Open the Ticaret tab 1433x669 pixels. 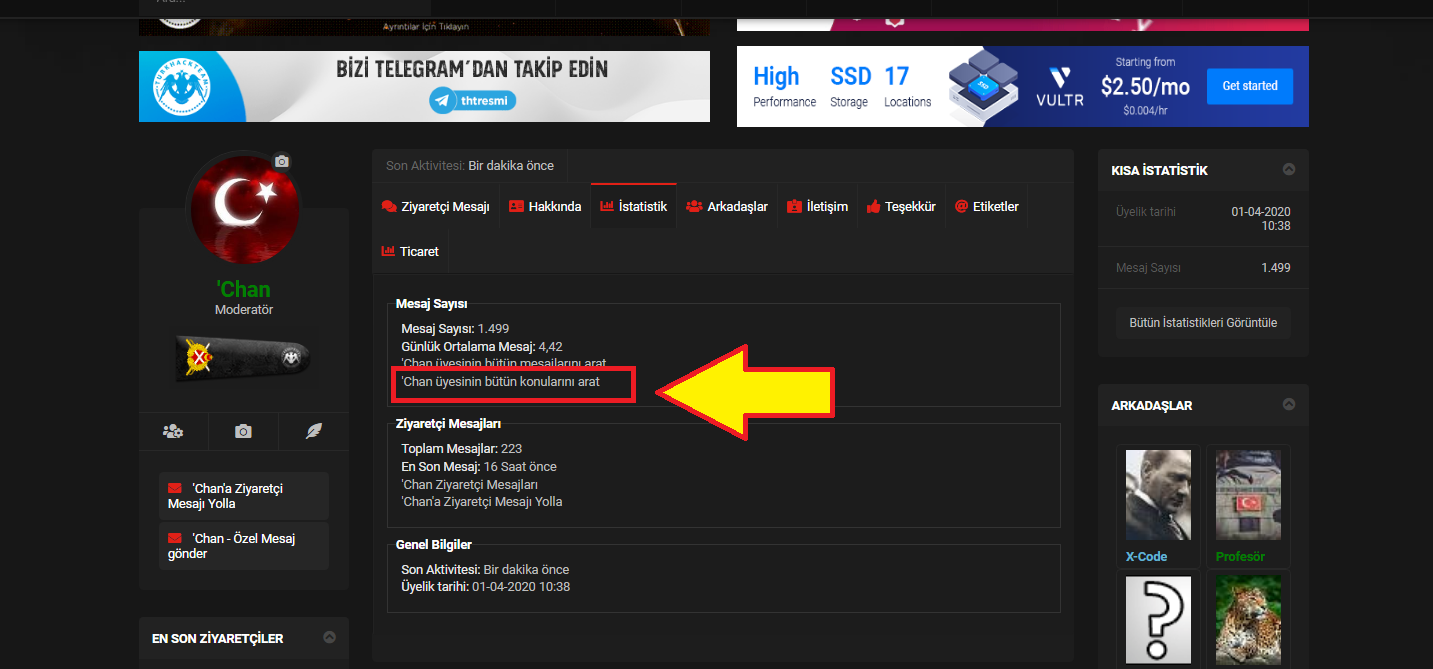point(410,251)
